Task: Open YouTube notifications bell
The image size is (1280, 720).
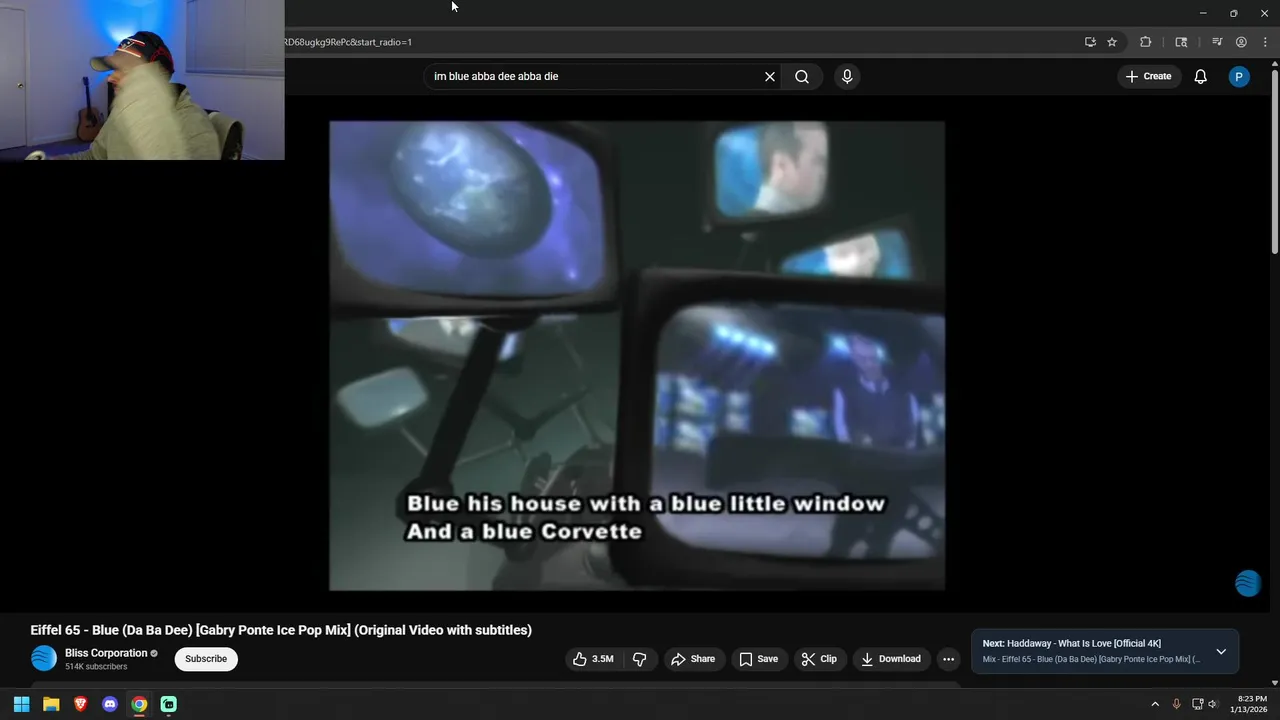Action: click(1201, 77)
